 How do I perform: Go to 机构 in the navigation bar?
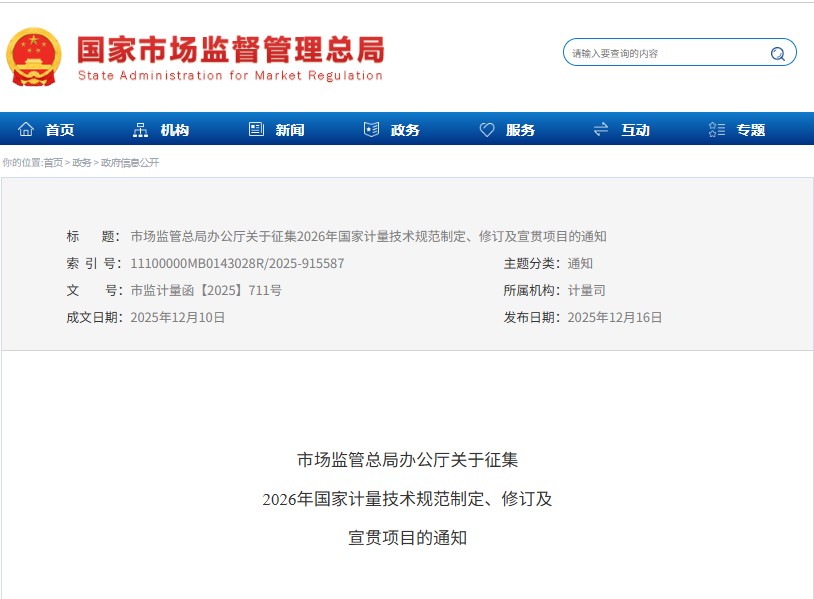(174, 130)
